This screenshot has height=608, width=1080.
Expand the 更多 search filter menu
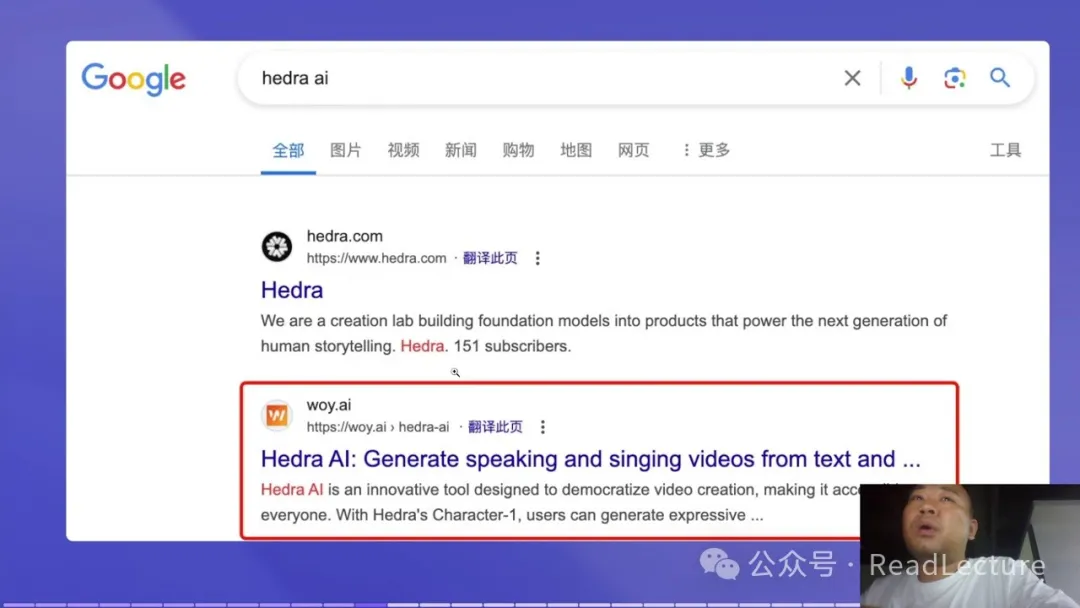point(706,150)
